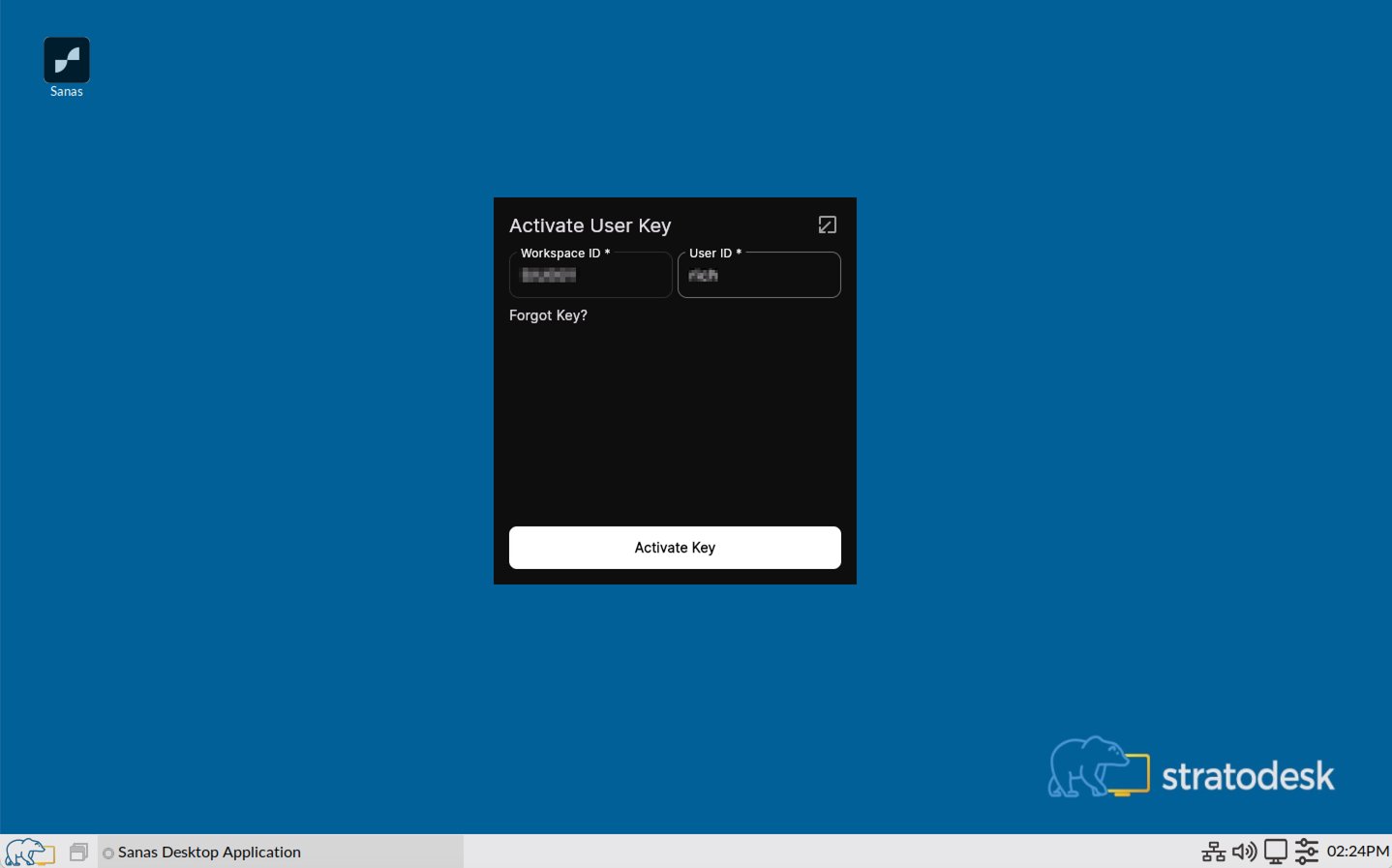This screenshot has height=868, width=1392.
Task: Open the network status tray icon
Action: tap(1213, 852)
